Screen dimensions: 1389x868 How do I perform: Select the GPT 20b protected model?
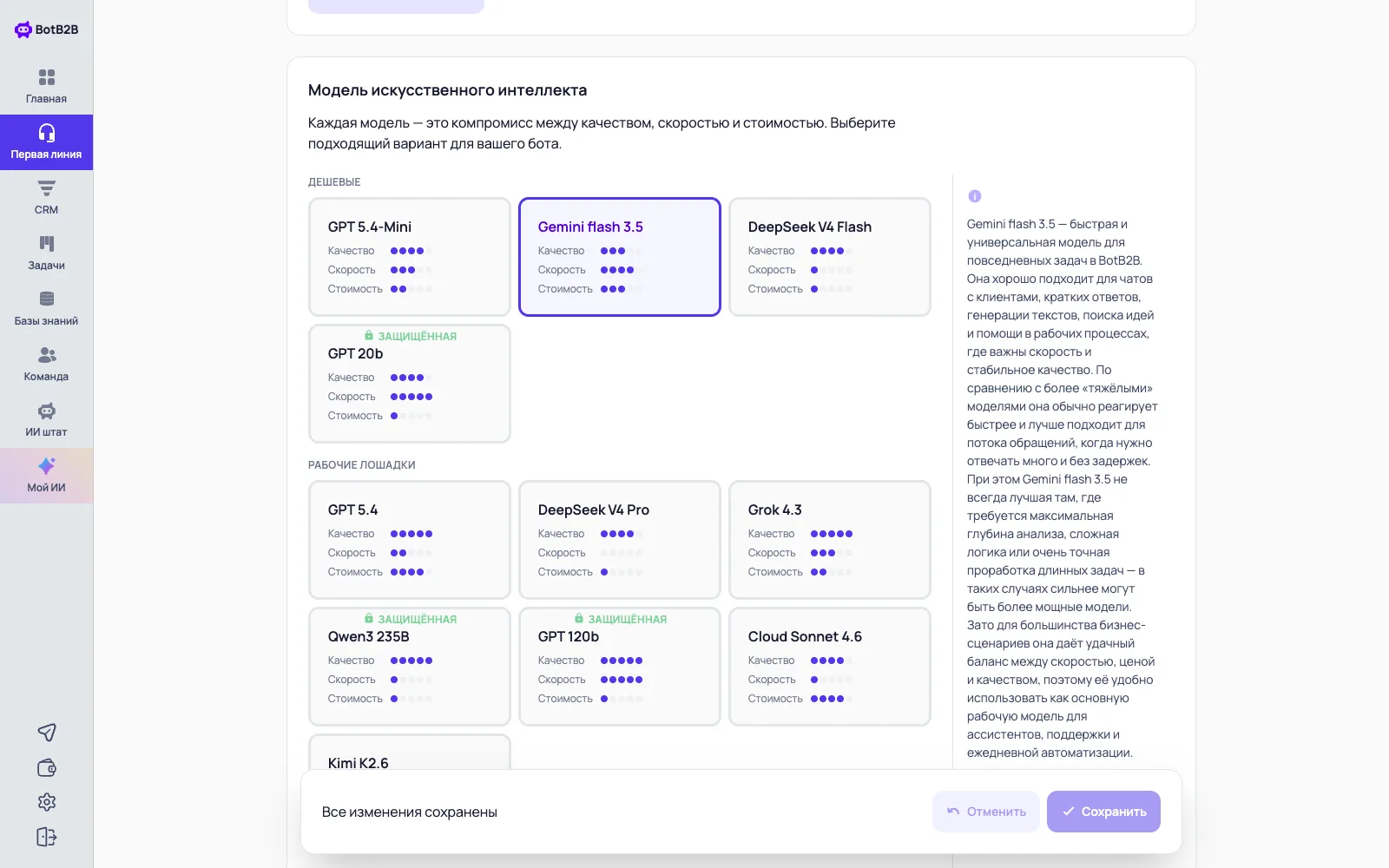point(410,384)
